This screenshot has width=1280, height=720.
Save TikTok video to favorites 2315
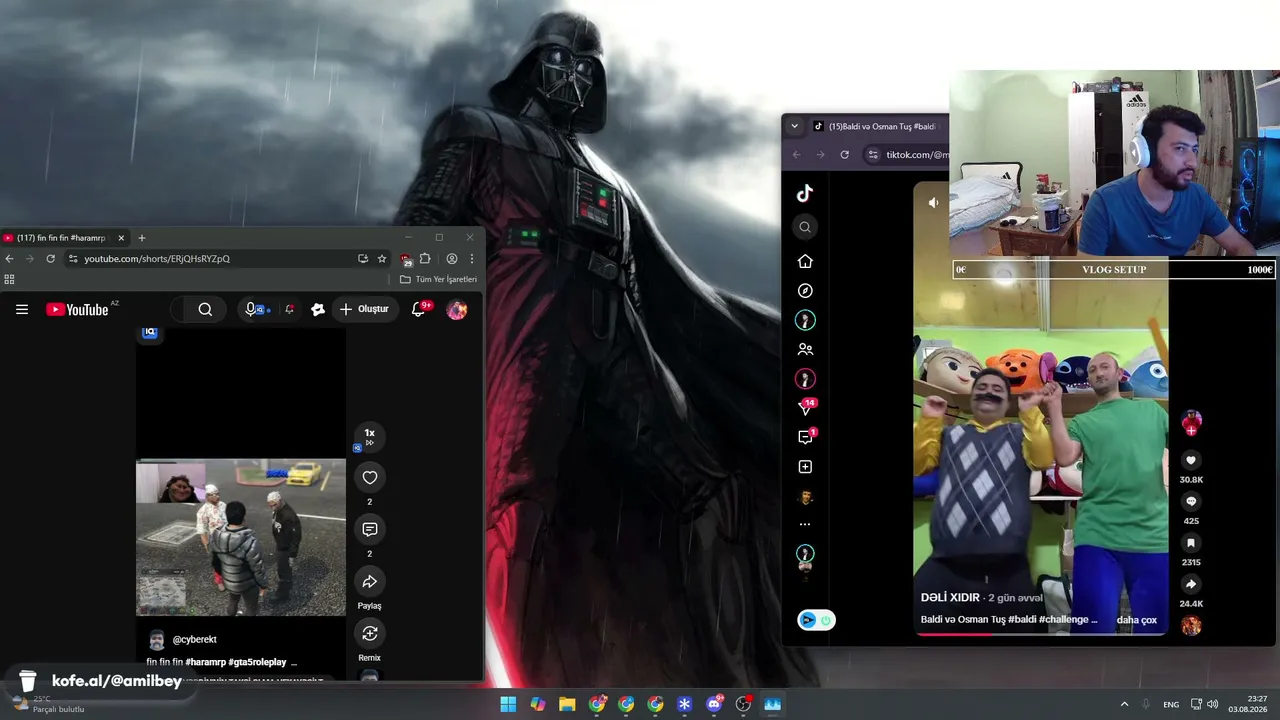click(1191, 543)
